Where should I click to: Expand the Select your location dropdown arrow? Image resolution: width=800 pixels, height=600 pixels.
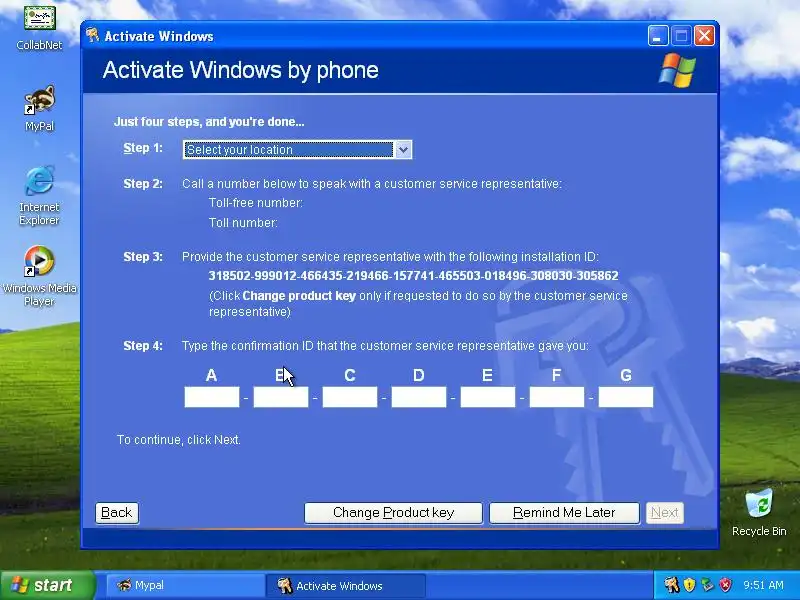(x=403, y=149)
